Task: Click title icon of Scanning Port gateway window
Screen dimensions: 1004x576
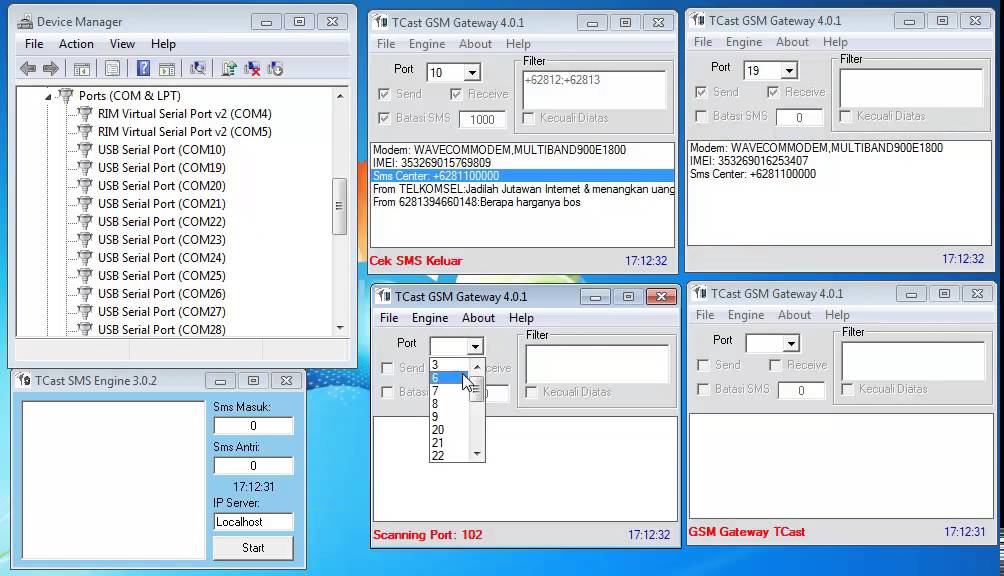Action: click(384, 296)
